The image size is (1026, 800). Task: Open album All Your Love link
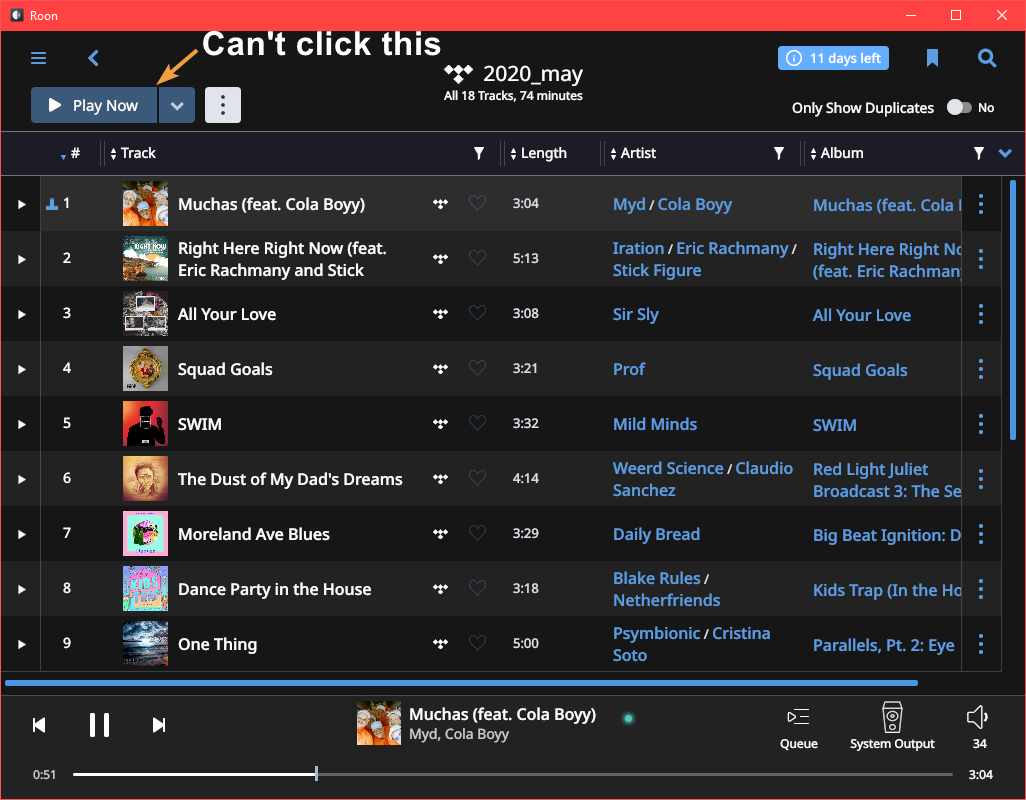coord(862,315)
